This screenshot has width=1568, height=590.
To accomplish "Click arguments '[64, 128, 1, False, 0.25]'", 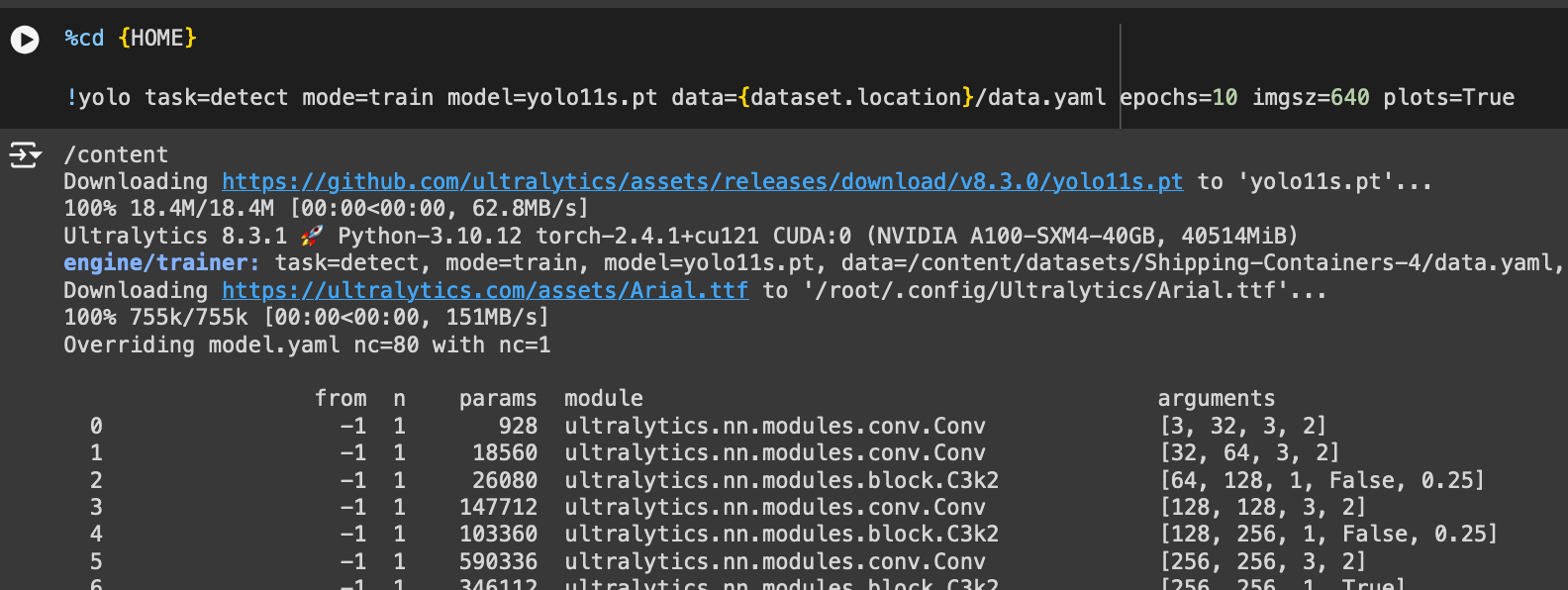I will coord(1322,480).
